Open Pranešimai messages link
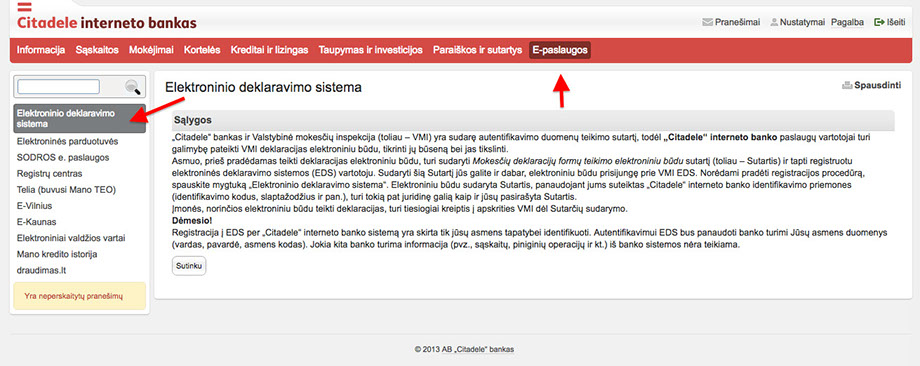 737,22
